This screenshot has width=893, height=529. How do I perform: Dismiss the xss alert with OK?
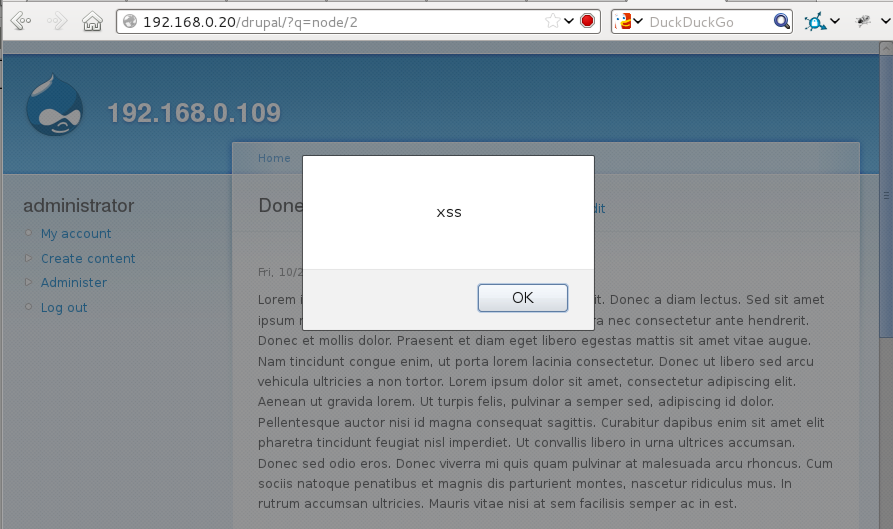523,298
